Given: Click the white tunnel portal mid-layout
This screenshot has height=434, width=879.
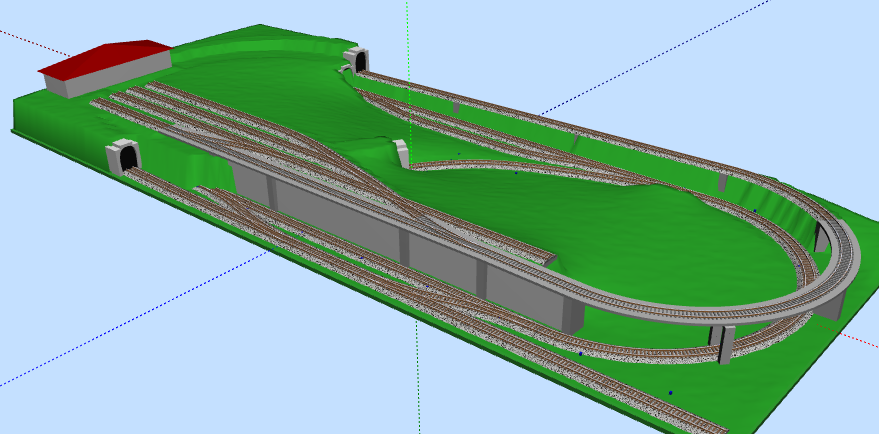Looking at the screenshot, I should (403, 153).
